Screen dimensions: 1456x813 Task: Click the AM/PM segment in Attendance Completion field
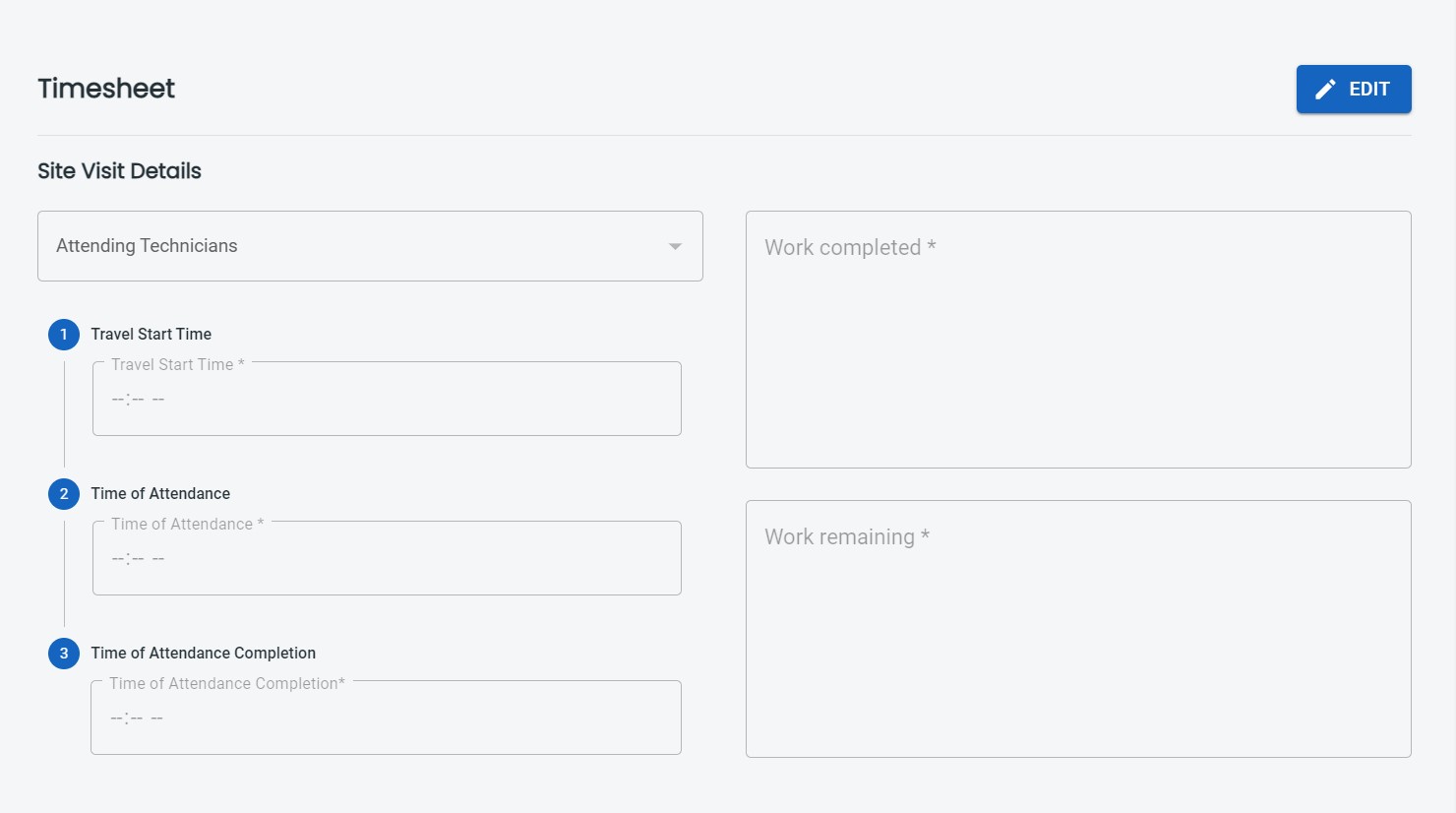(x=158, y=718)
